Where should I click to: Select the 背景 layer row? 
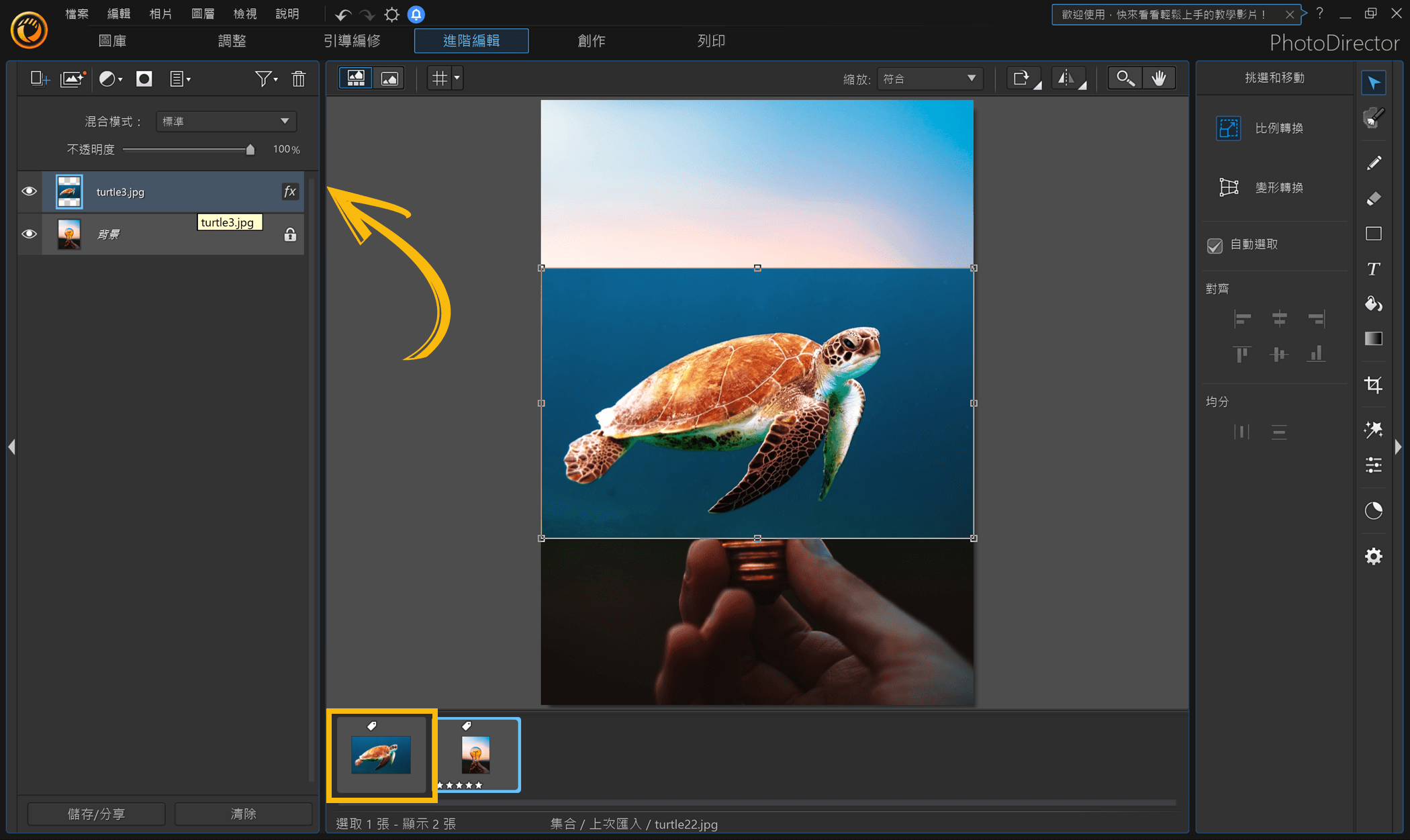coord(173,234)
